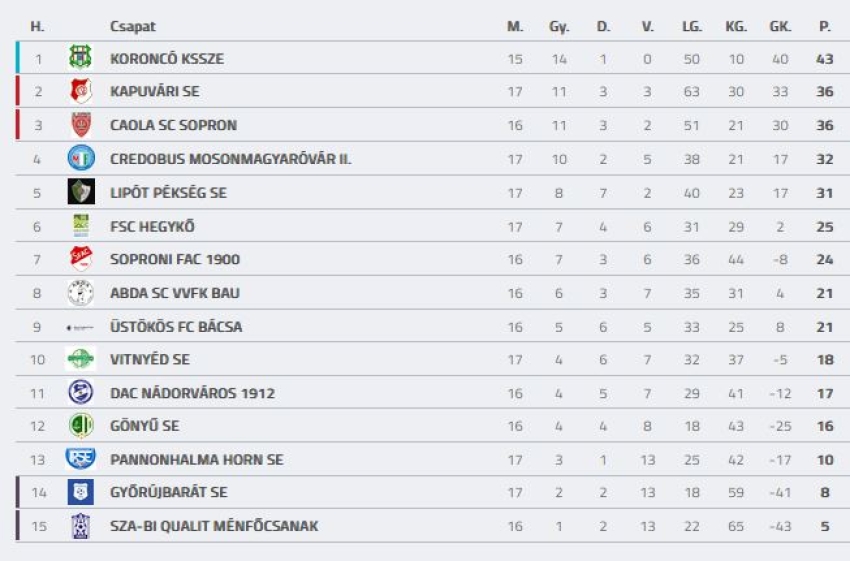Click the Soproni FAC 1900 crest
The image size is (850, 561).
80,259
